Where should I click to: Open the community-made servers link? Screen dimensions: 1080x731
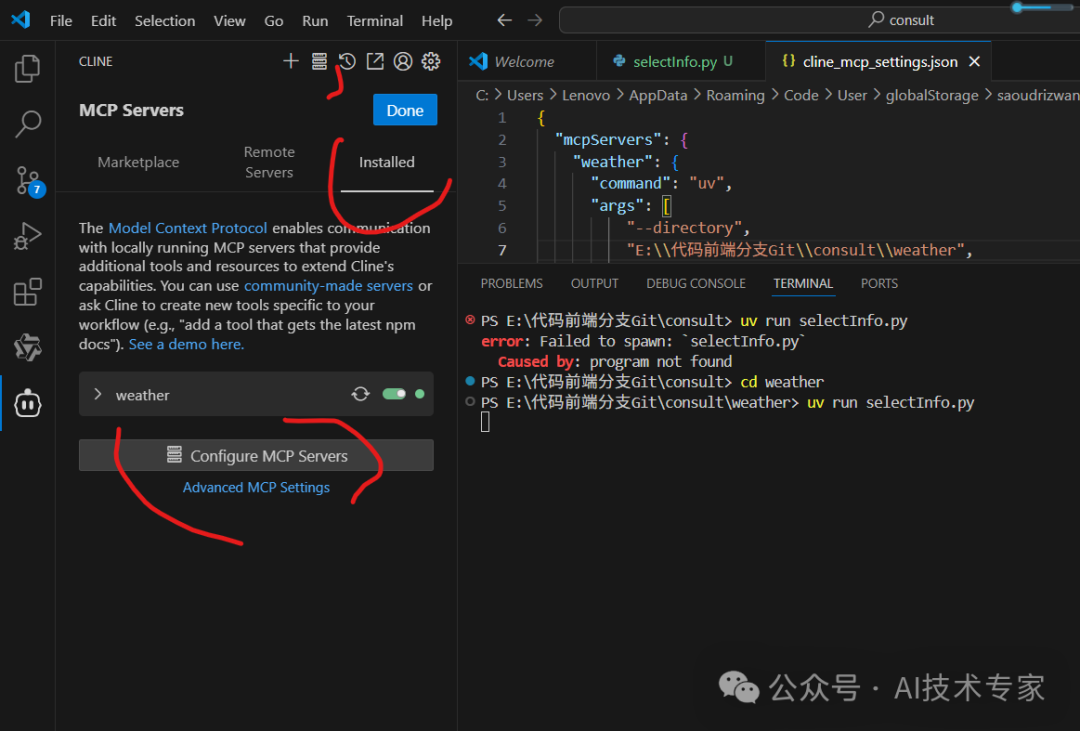point(328,286)
